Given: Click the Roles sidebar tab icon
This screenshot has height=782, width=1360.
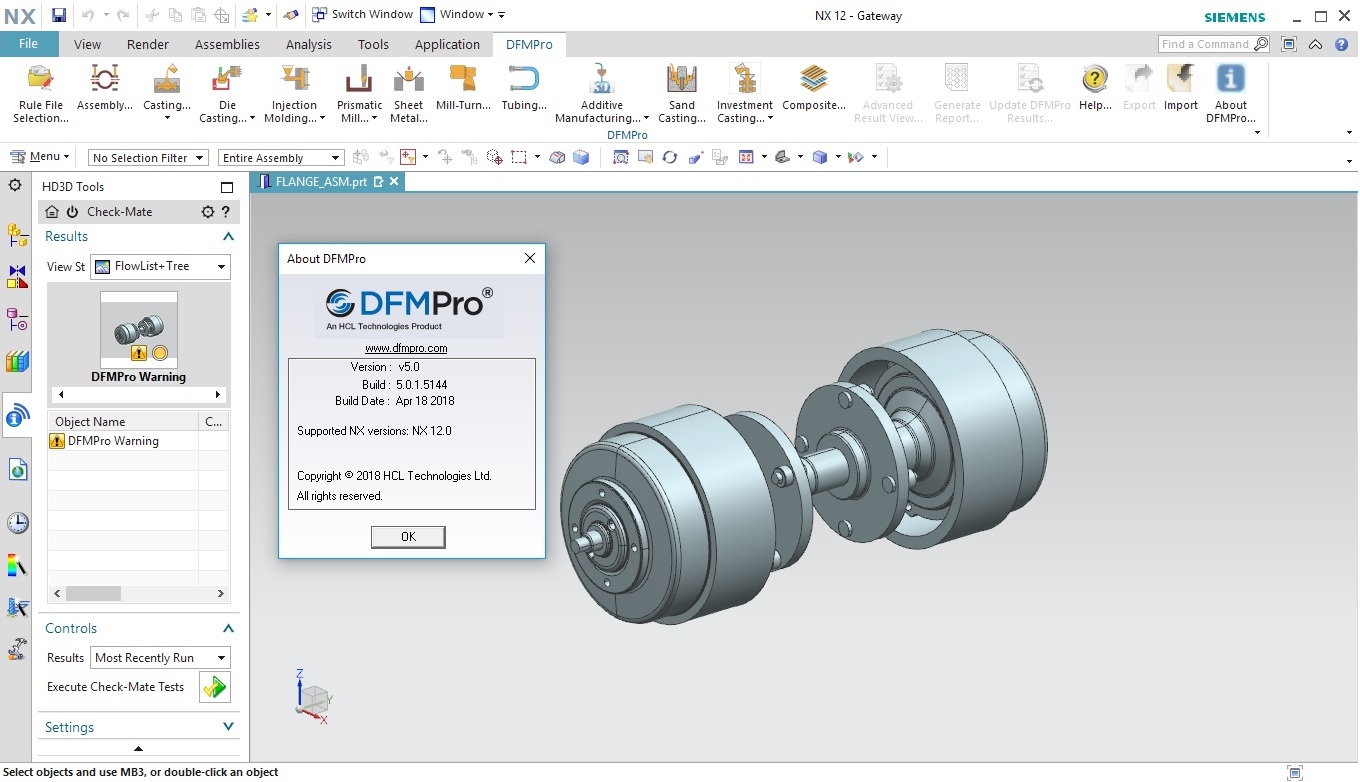Looking at the screenshot, I should click(x=17, y=649).
